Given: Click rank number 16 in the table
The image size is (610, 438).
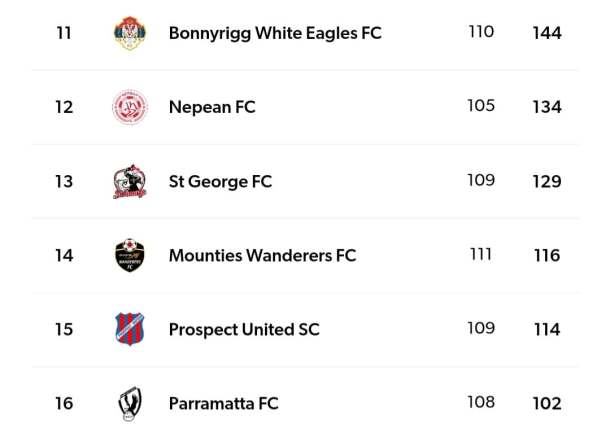Looking at the screenshot, I should click(x=64, y=403).
